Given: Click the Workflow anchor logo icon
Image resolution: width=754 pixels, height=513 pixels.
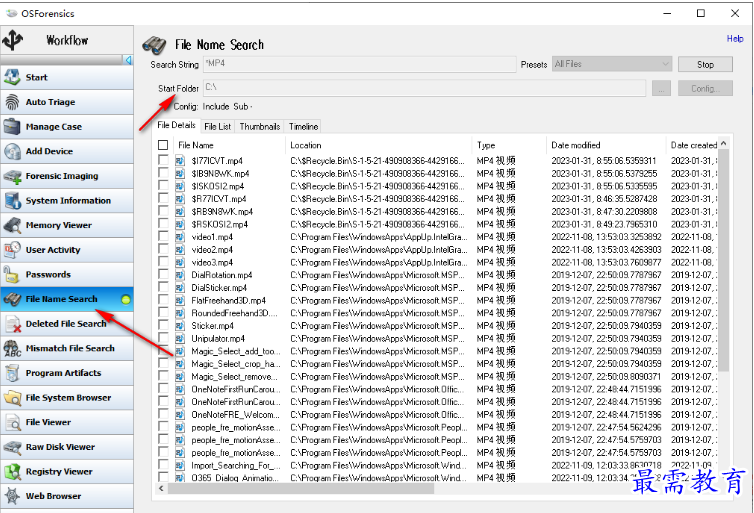Looking at the screenshot, I should 13,40.
